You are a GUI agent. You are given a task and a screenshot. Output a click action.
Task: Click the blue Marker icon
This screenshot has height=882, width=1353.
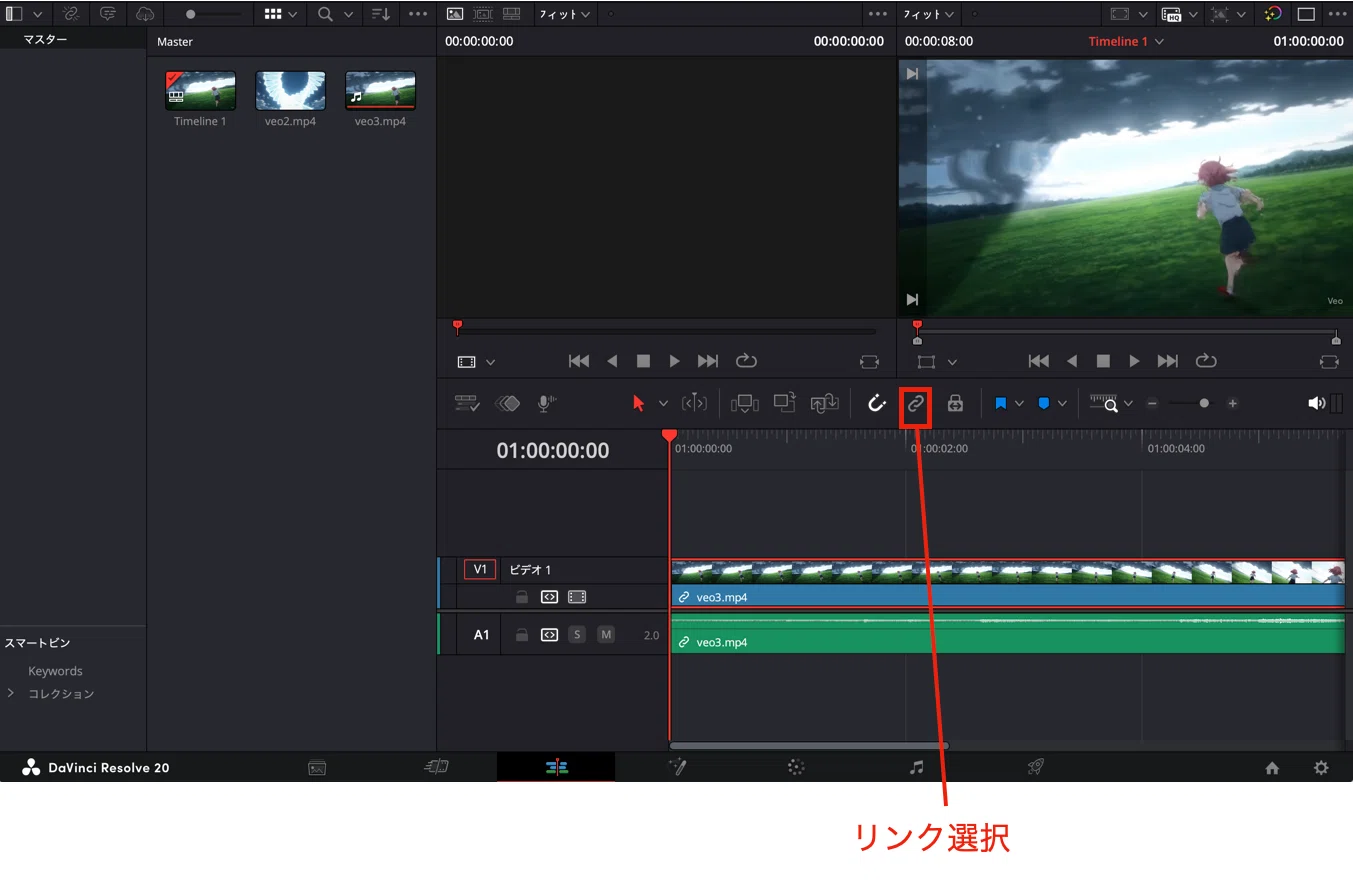1044,403
